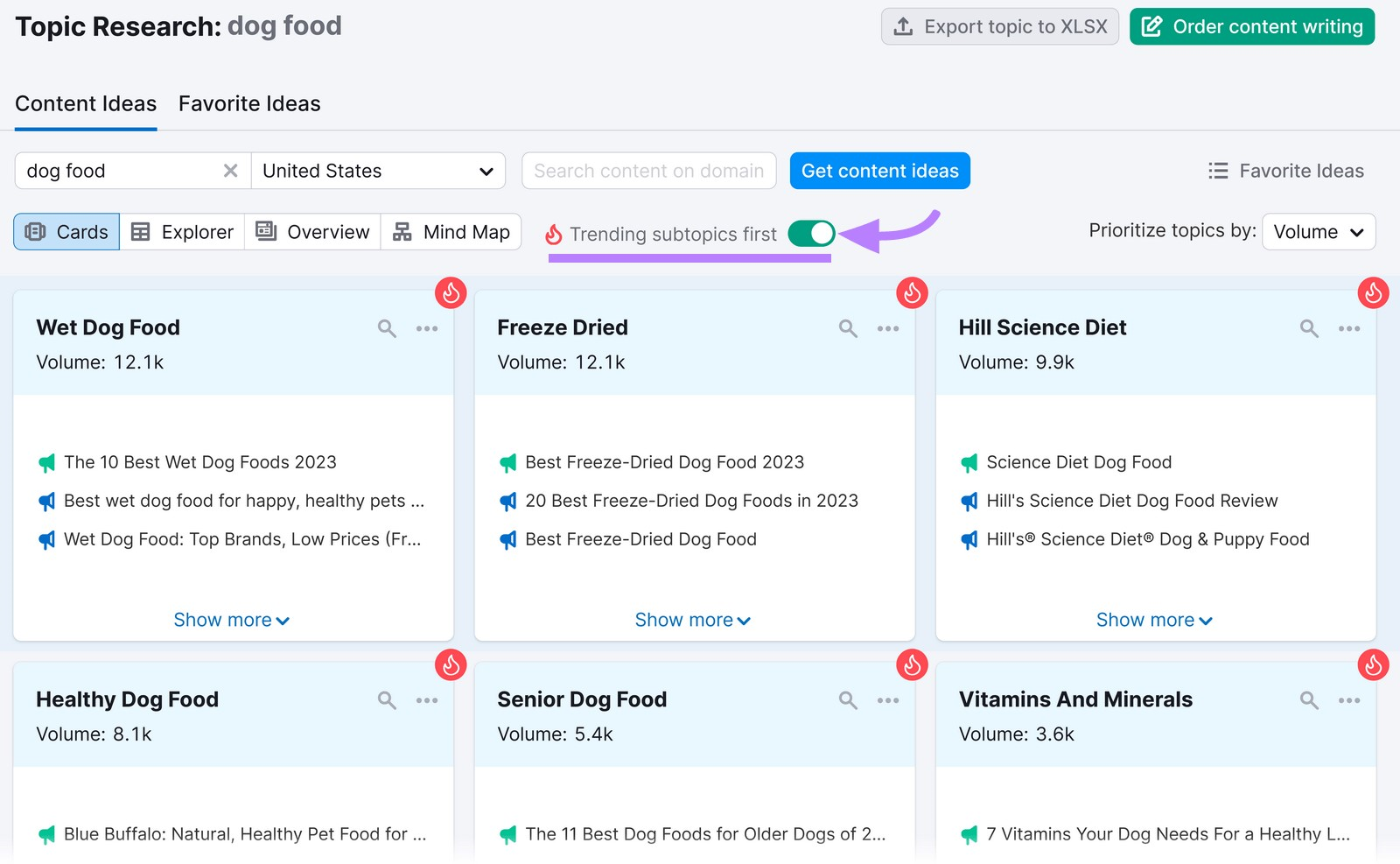Click Export topic to XLSX button
This screenshot has height=864, width=1400.
tap(999, 27)
